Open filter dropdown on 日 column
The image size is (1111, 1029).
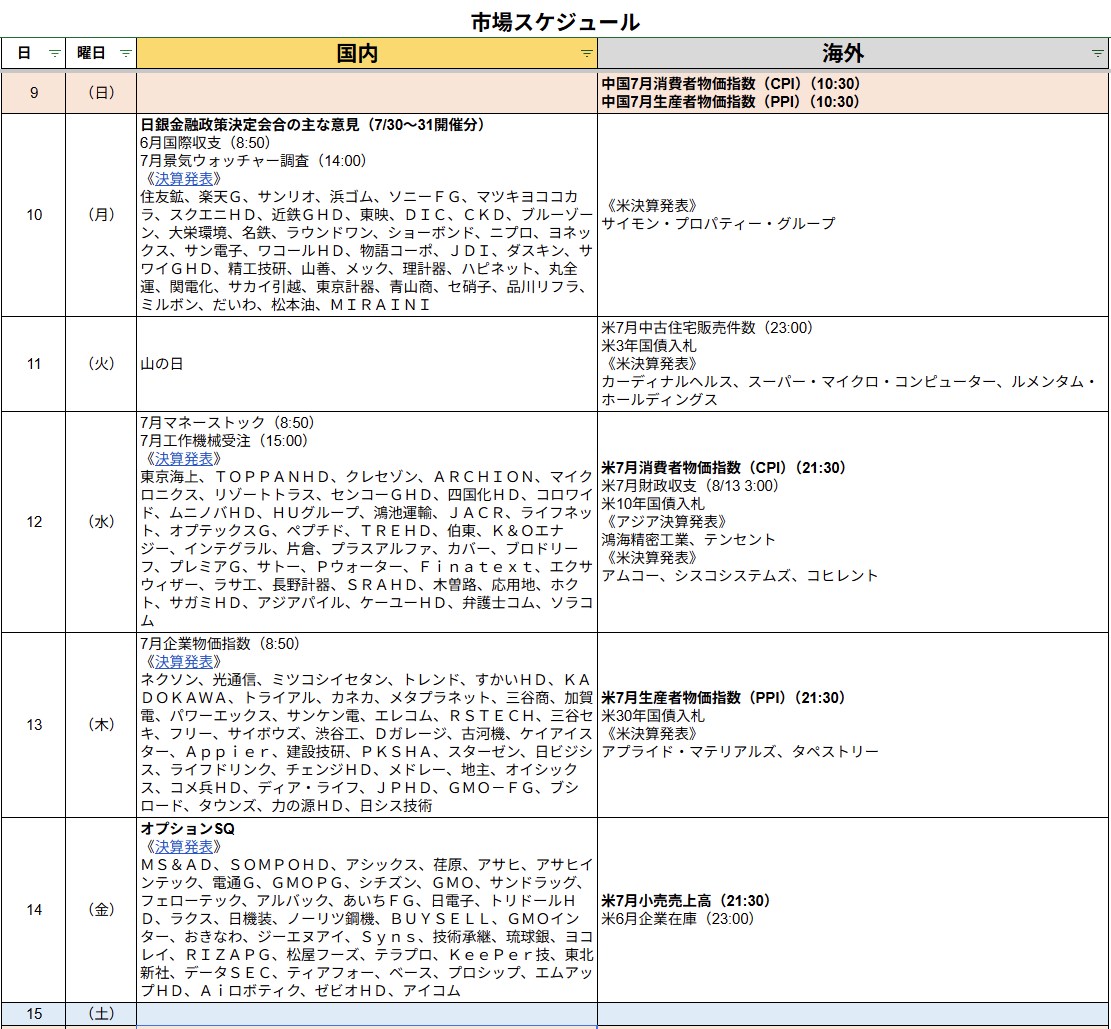(55, 53)
